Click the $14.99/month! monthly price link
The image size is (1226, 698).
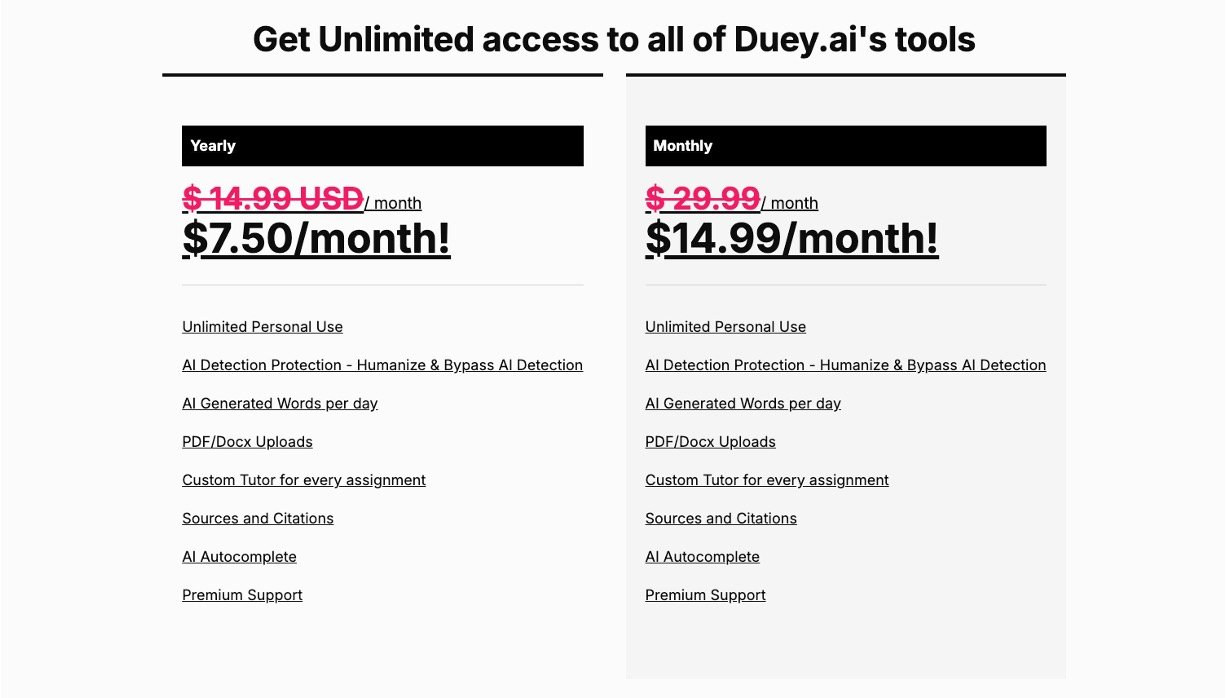pos(791,239)
